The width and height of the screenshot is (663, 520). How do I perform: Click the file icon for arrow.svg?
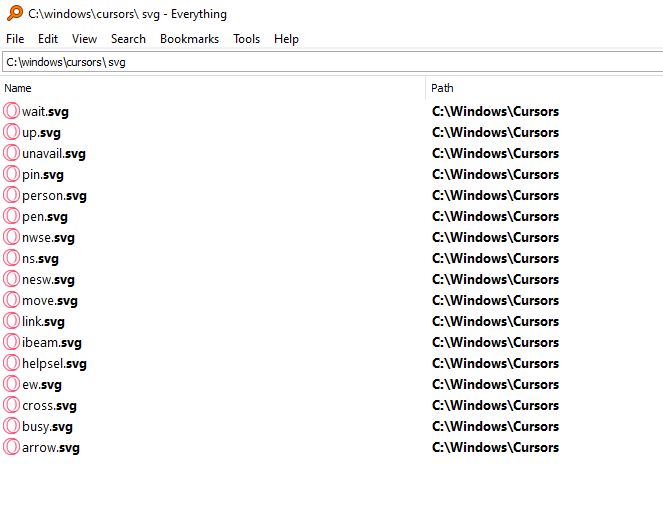[12, 447]
